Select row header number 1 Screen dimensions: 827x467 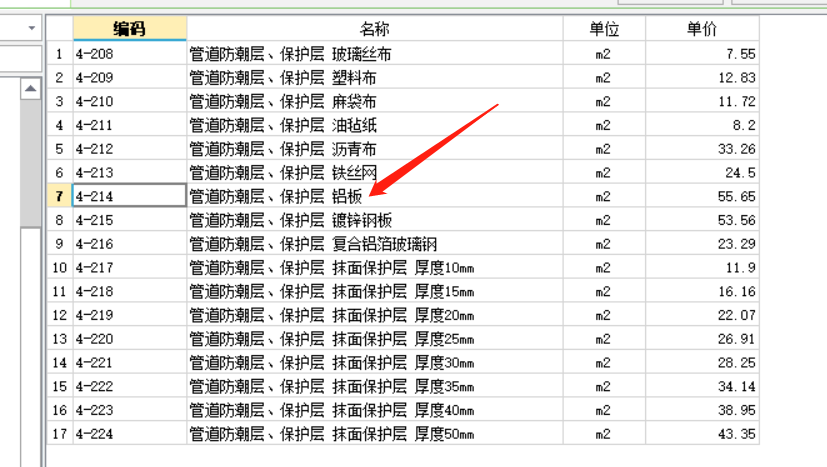[x=60, y=54]
